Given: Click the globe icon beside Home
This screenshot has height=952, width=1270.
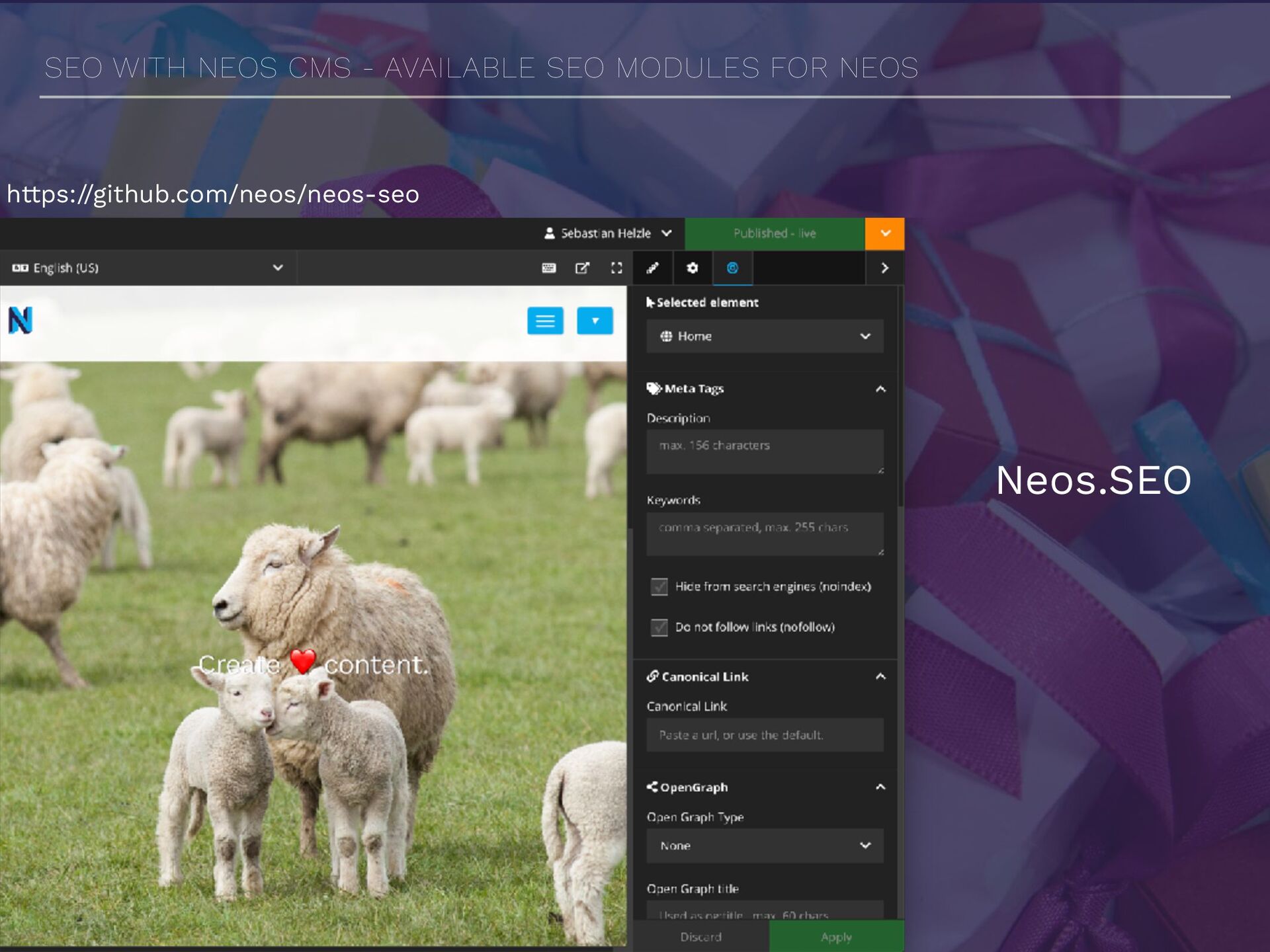Looking at the screenshot, I should [x=666, y=336].
